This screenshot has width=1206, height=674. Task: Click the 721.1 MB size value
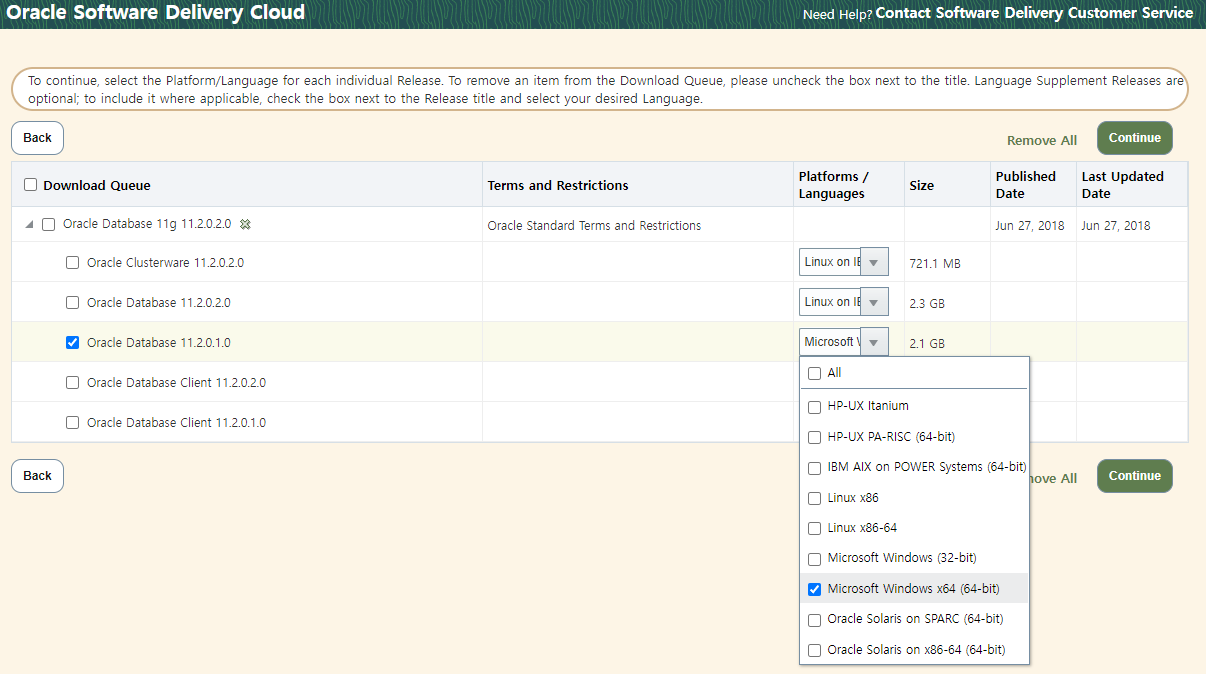point(935,264)
